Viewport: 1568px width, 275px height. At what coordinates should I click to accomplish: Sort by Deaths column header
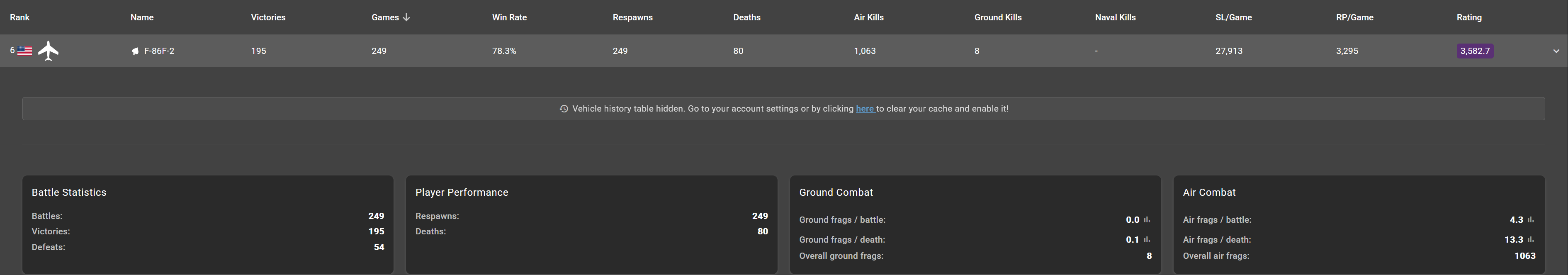click(x=746, y=18)
